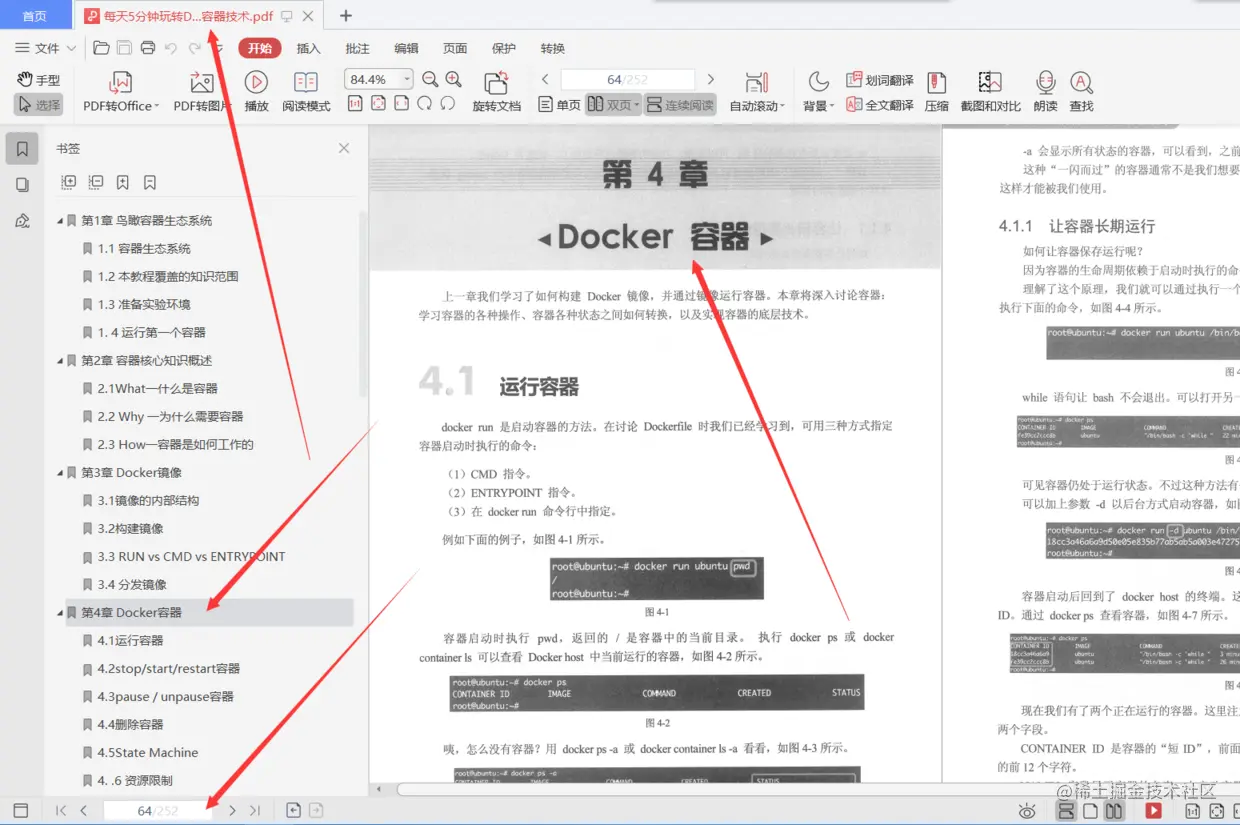Click 朗读 read aloud microphone
The width and height of the screenshot is (1240, 825).
pos(1045,92)
